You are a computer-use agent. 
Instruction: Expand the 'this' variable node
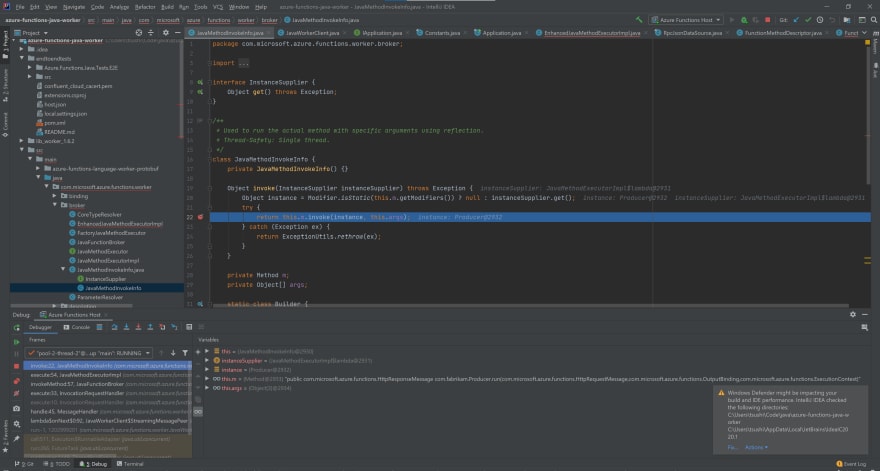(207, 351)
